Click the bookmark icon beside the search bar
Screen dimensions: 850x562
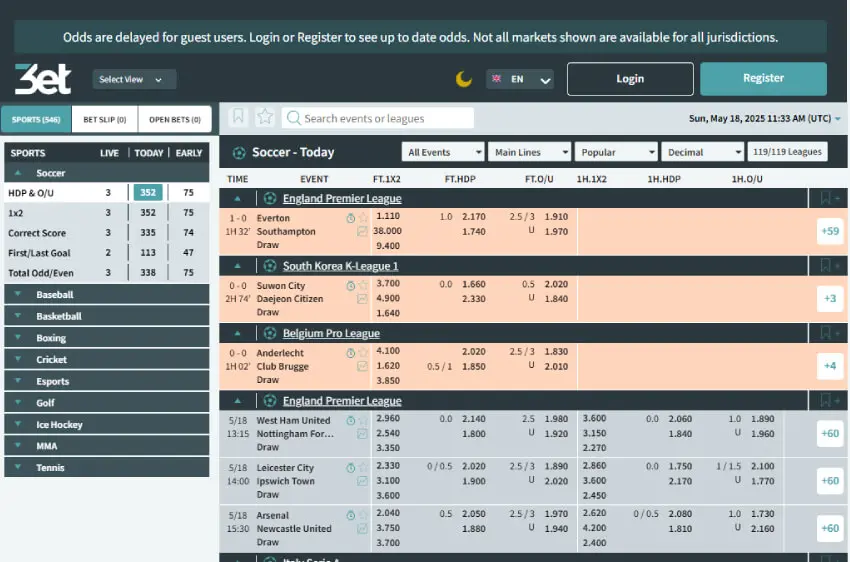(238, 117)
